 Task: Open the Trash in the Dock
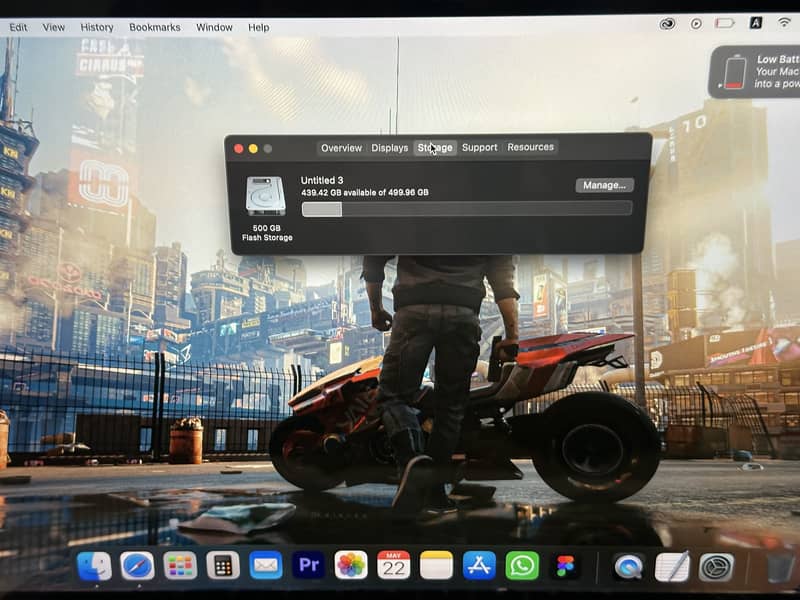[781, 568]
